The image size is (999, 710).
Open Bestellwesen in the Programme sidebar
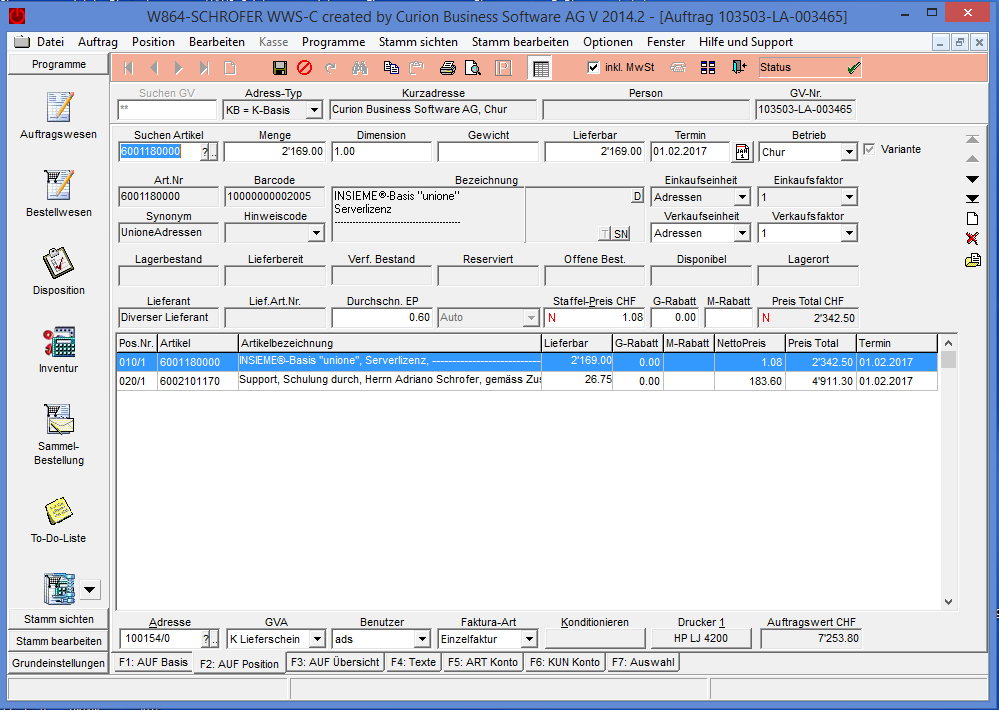click(59, 193)
